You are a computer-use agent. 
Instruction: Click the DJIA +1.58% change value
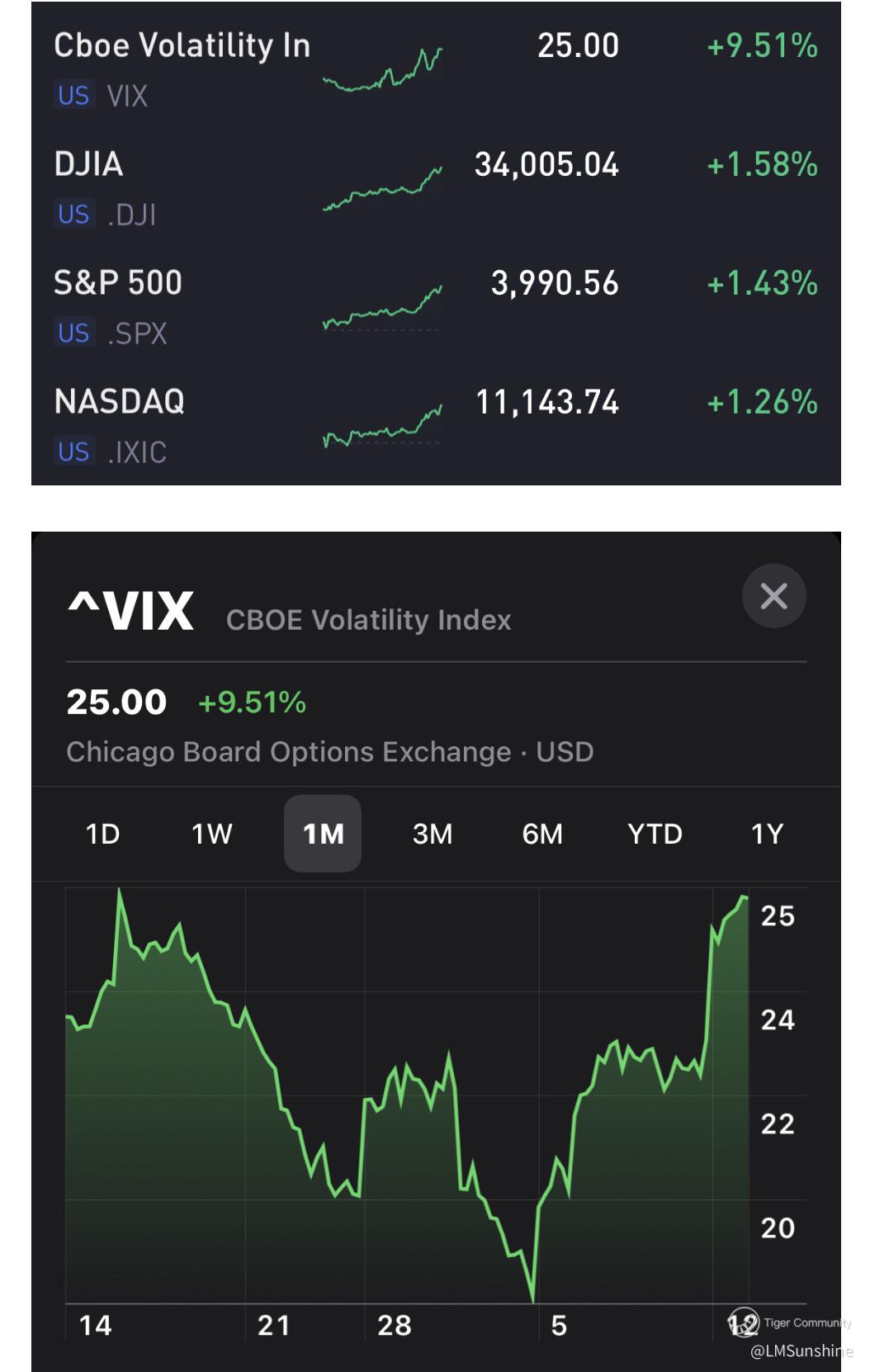tap(762, 164)
